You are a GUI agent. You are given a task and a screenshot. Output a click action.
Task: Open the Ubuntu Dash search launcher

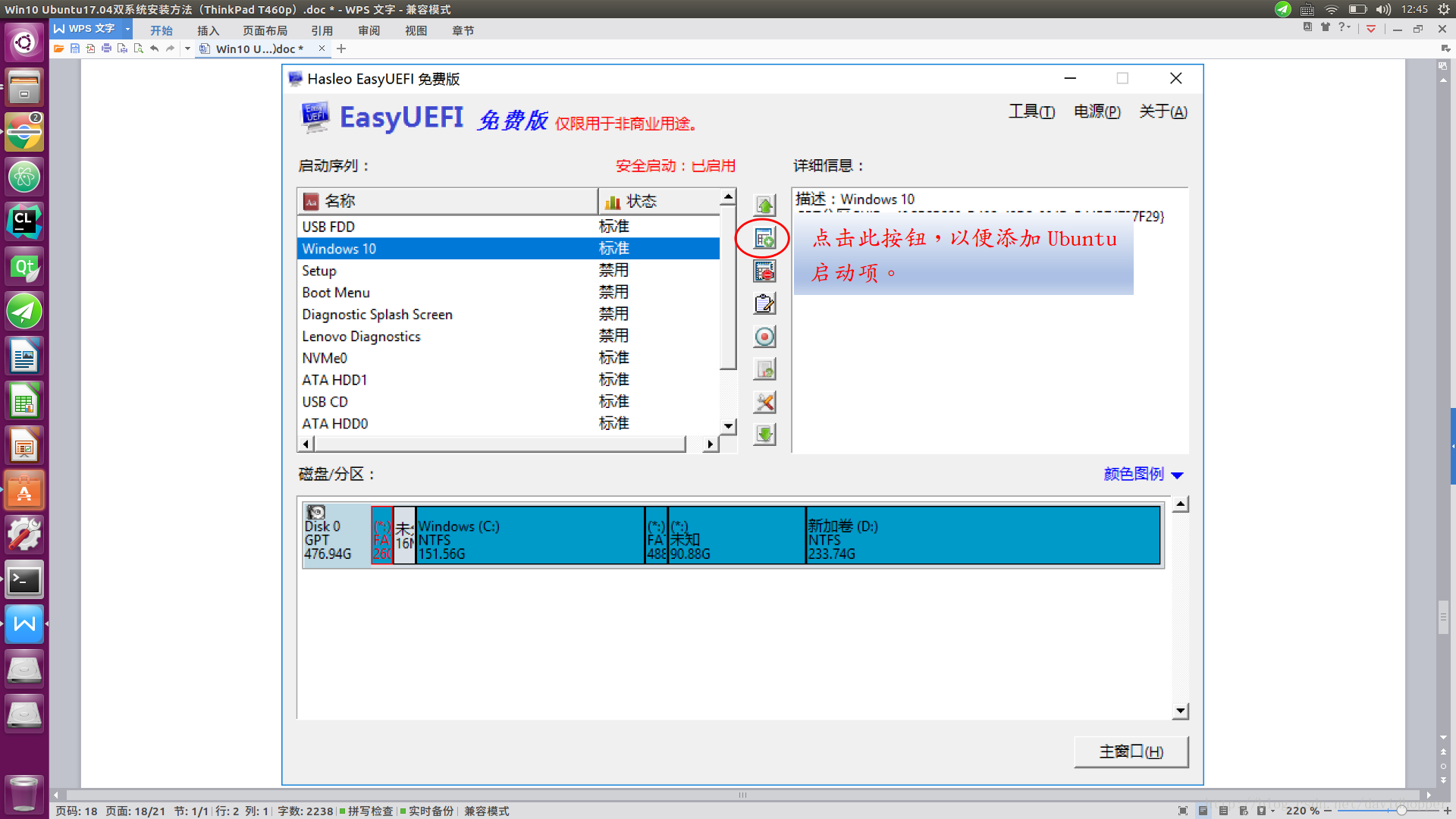click(x=24, y=42)
